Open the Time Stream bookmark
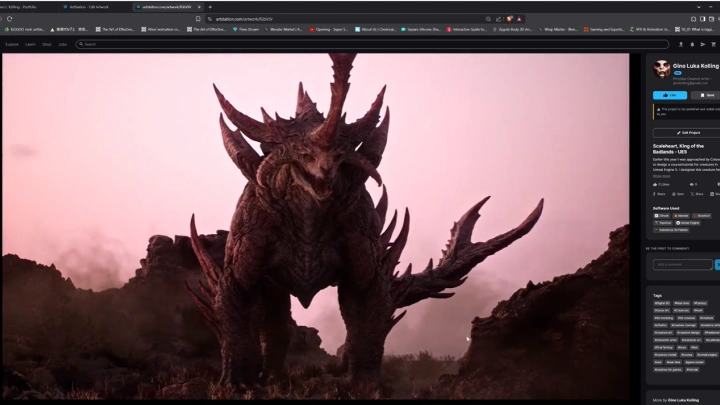720x405 pixels. 246,29
